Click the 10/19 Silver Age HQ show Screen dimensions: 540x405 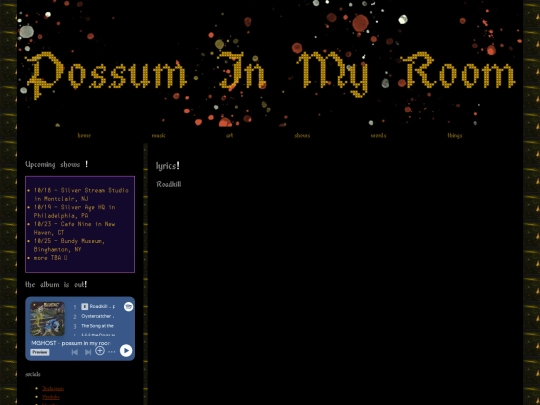(74, 211)
